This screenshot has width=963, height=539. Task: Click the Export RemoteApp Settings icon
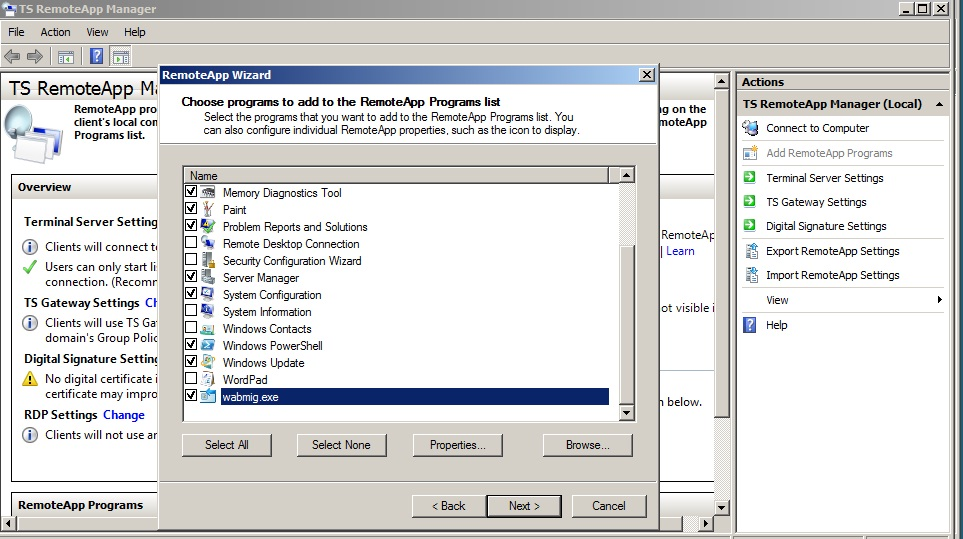751,251
